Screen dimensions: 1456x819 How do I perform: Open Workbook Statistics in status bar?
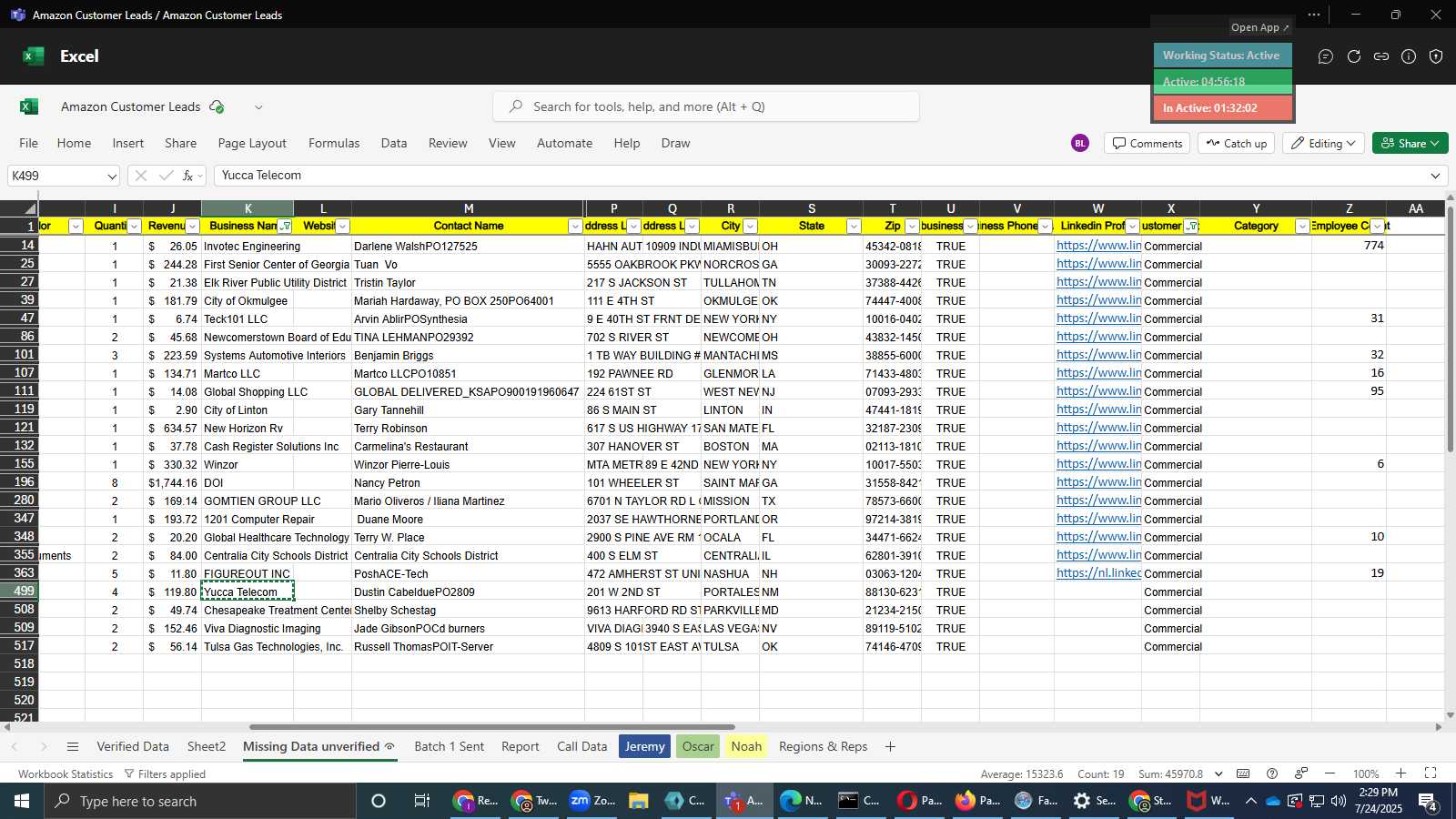click(x=66, y=773)
